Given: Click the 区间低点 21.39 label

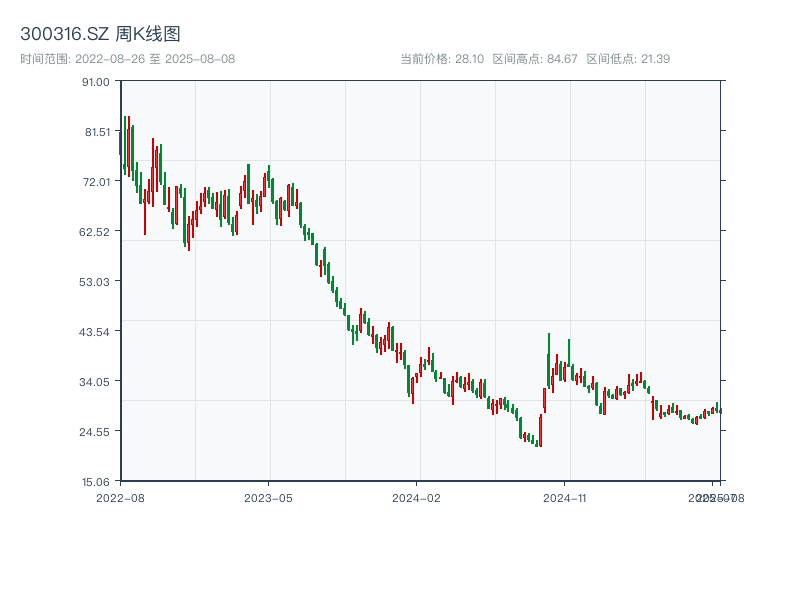Looking at the screenshot, I should click(628, 59).
